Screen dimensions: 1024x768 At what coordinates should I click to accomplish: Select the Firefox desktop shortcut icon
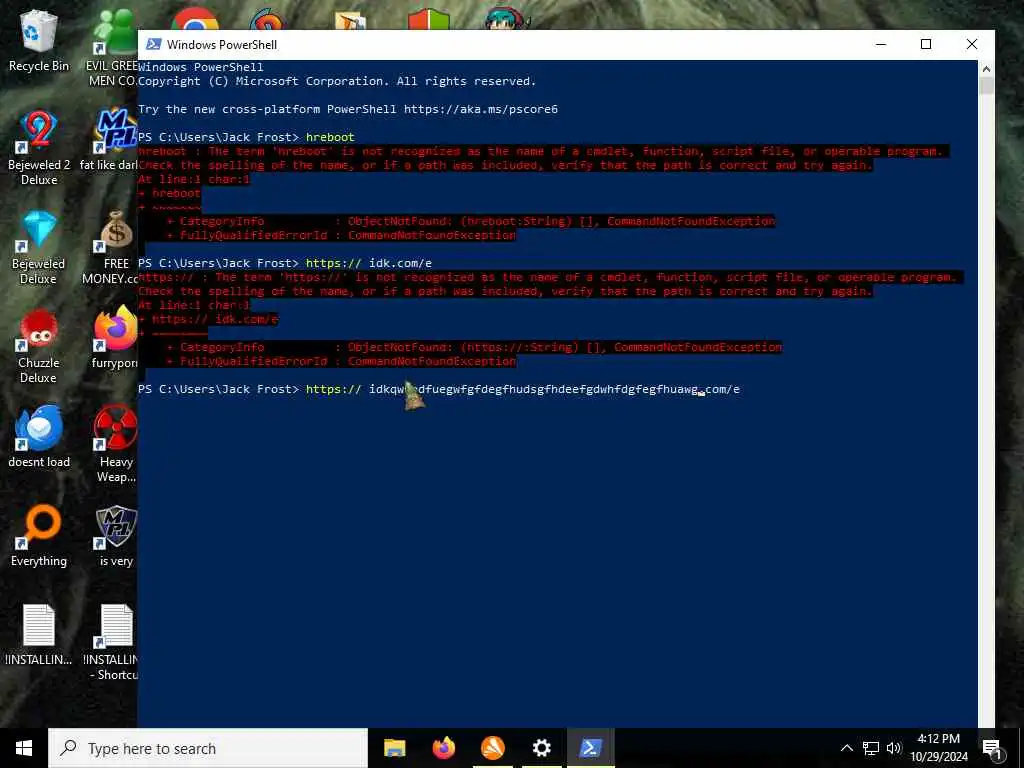115,337
